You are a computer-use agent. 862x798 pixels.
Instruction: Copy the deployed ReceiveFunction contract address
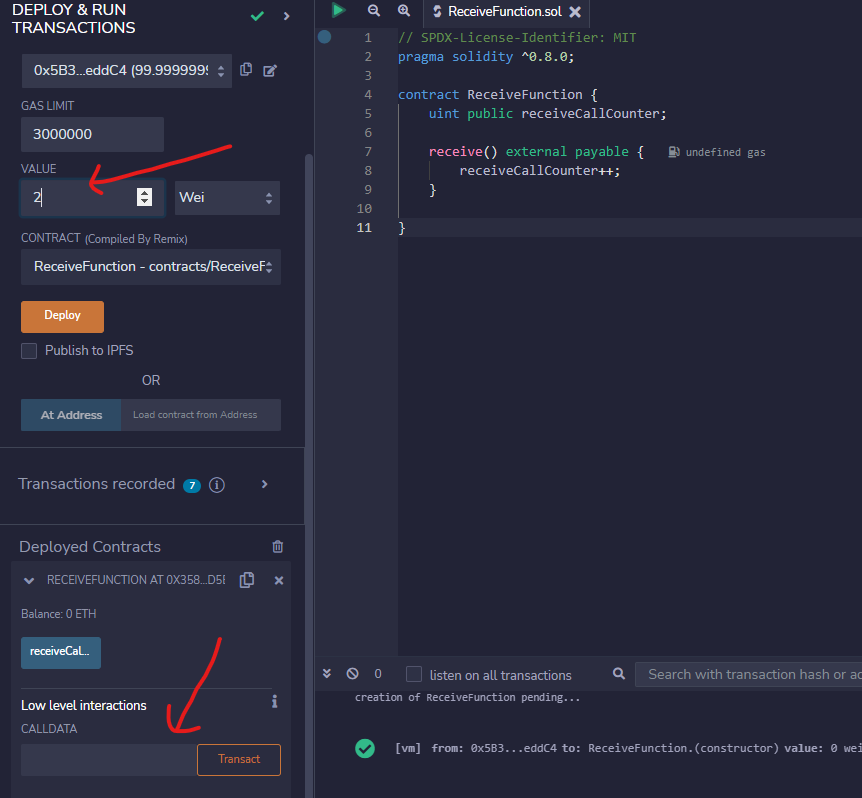click(247, 579)
